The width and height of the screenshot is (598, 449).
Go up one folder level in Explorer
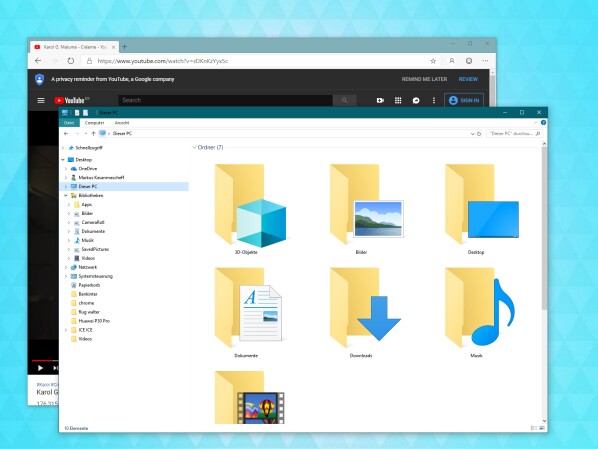(93, 134)
